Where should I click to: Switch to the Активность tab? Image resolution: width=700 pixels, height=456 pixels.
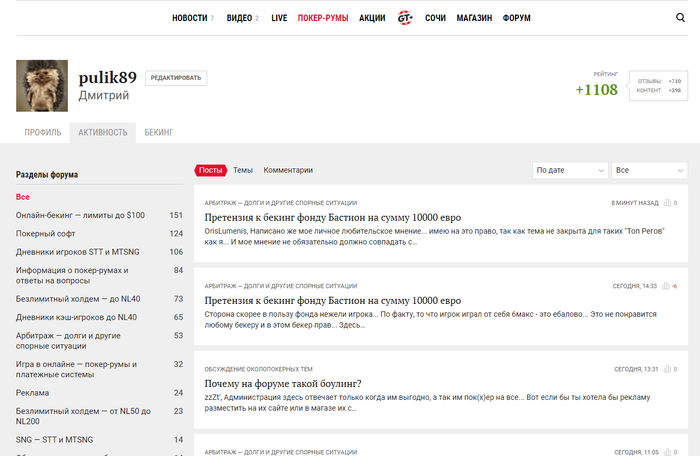[x=103, y=133]
